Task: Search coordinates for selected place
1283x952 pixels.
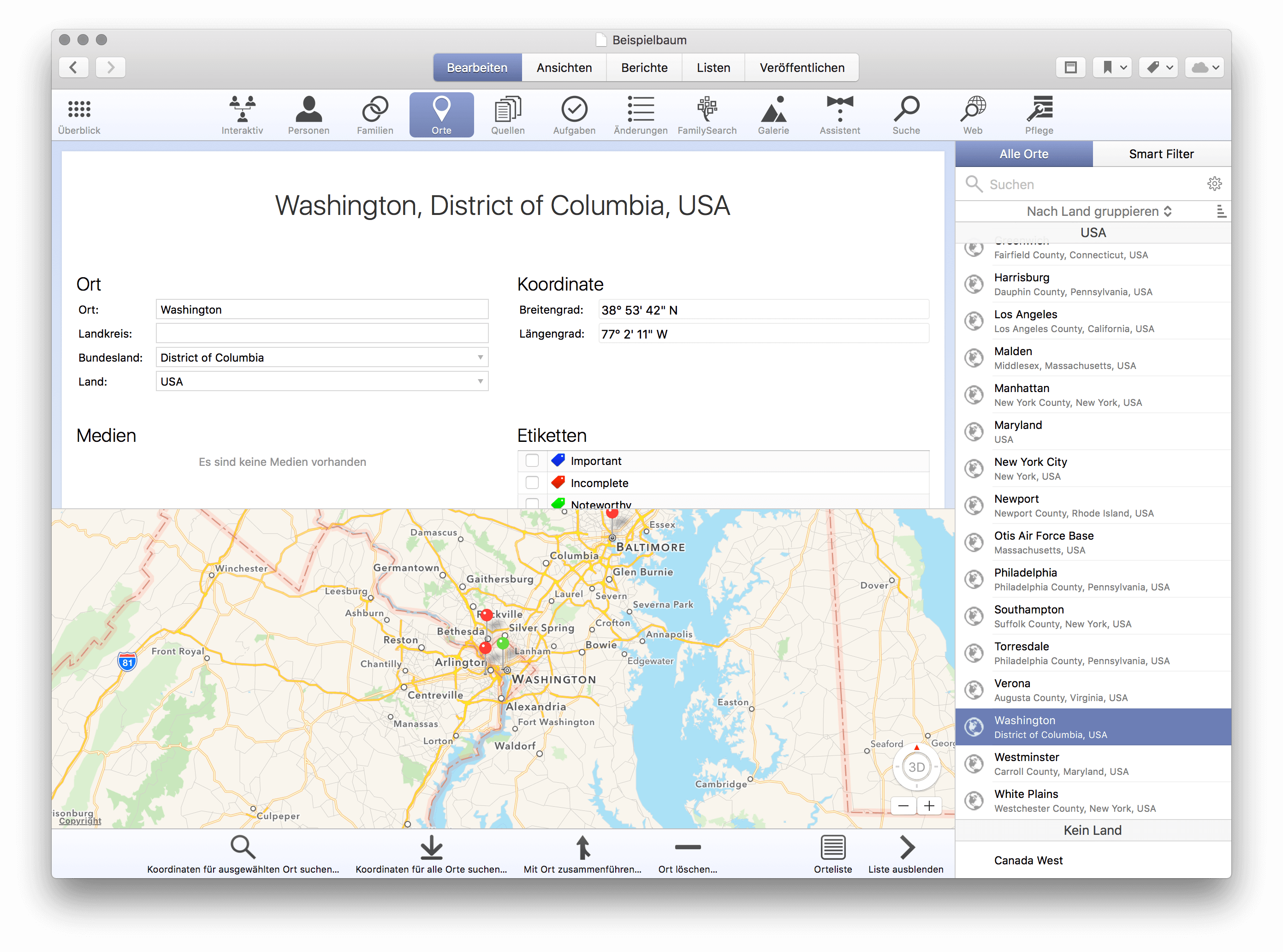Action: coord(243,855)
